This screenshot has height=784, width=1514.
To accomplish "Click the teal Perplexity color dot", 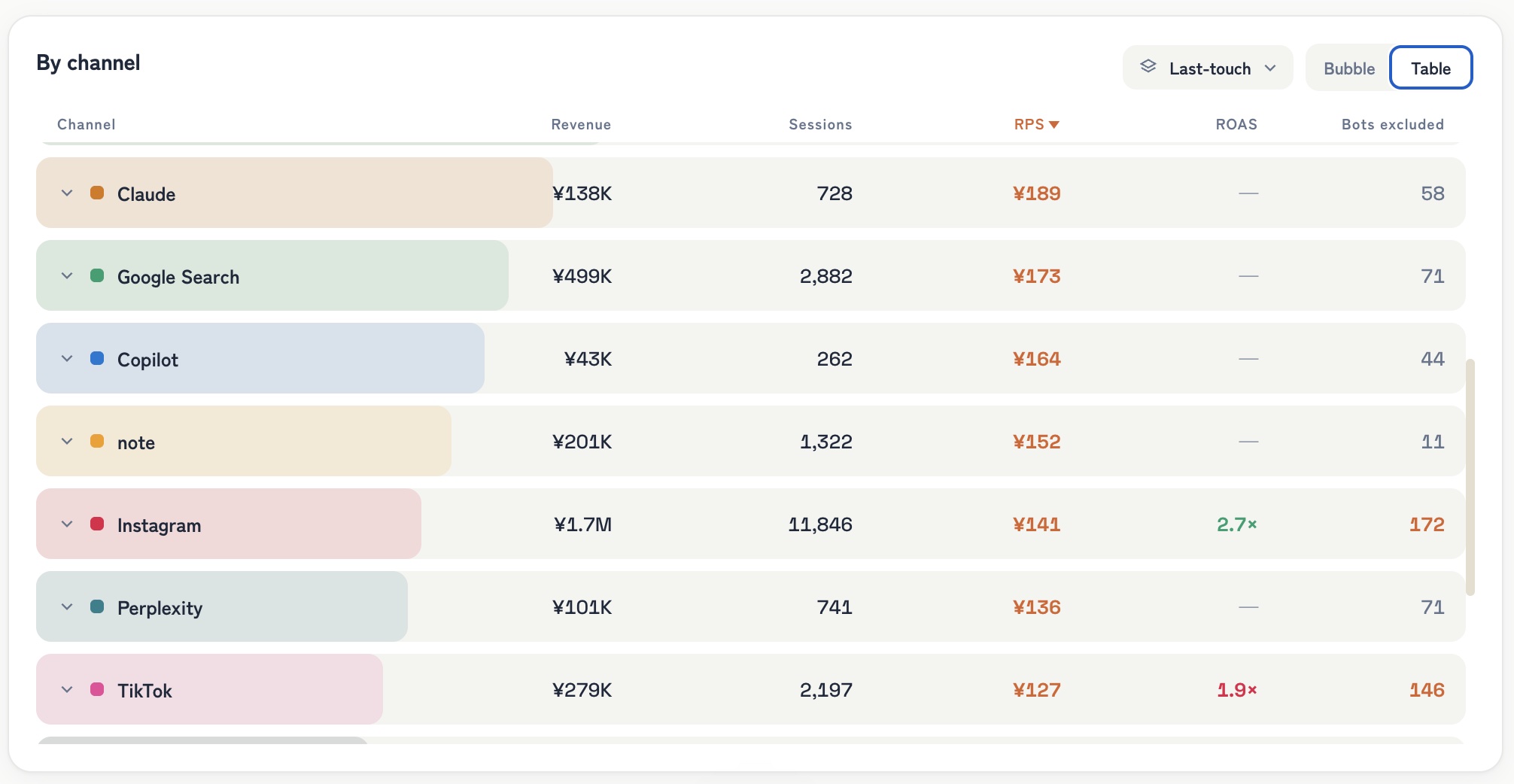I will click(97, 606).
